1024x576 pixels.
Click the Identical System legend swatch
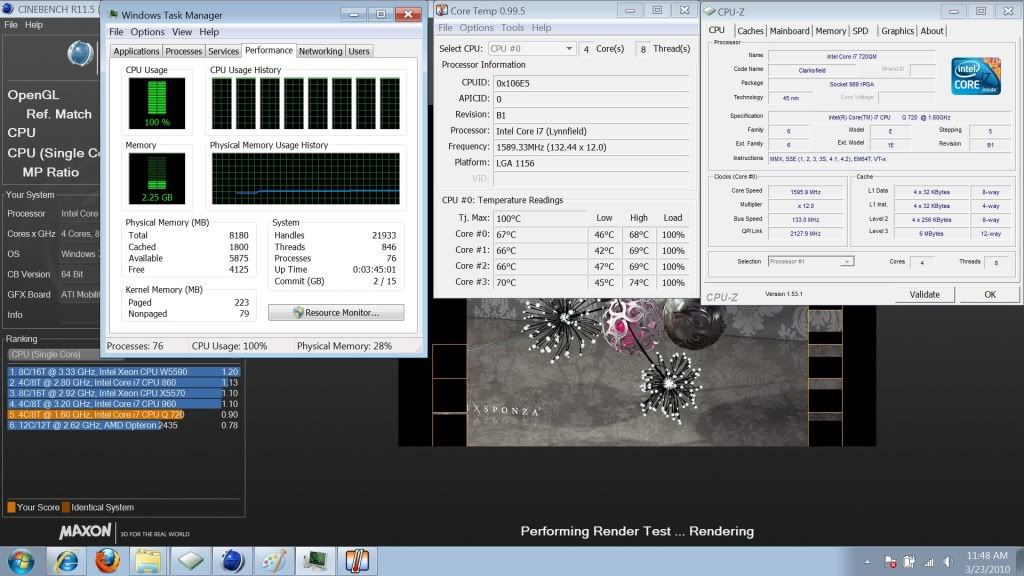click(65, 507)
